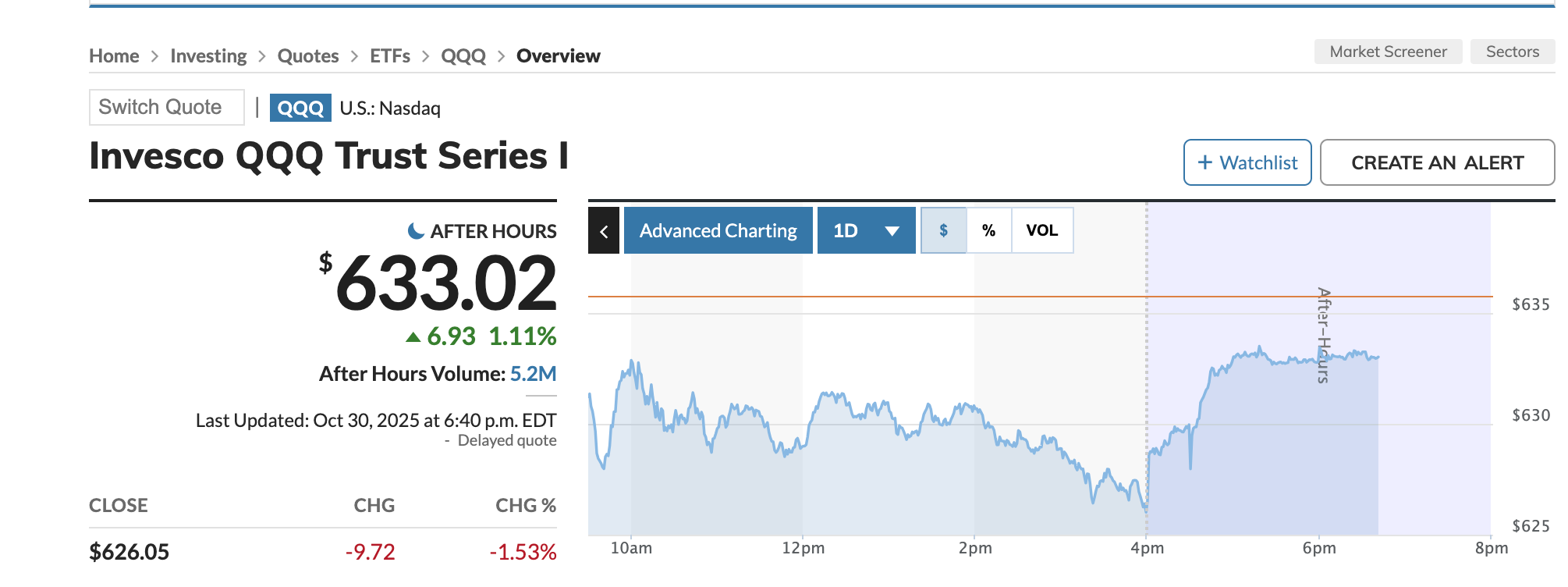Open the Sectors tab
Screen dimensions: 1568x587
(1513, 52)
